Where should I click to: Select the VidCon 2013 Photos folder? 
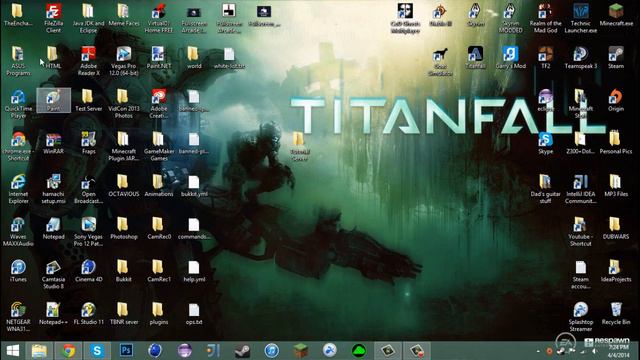tap(124, 104)
